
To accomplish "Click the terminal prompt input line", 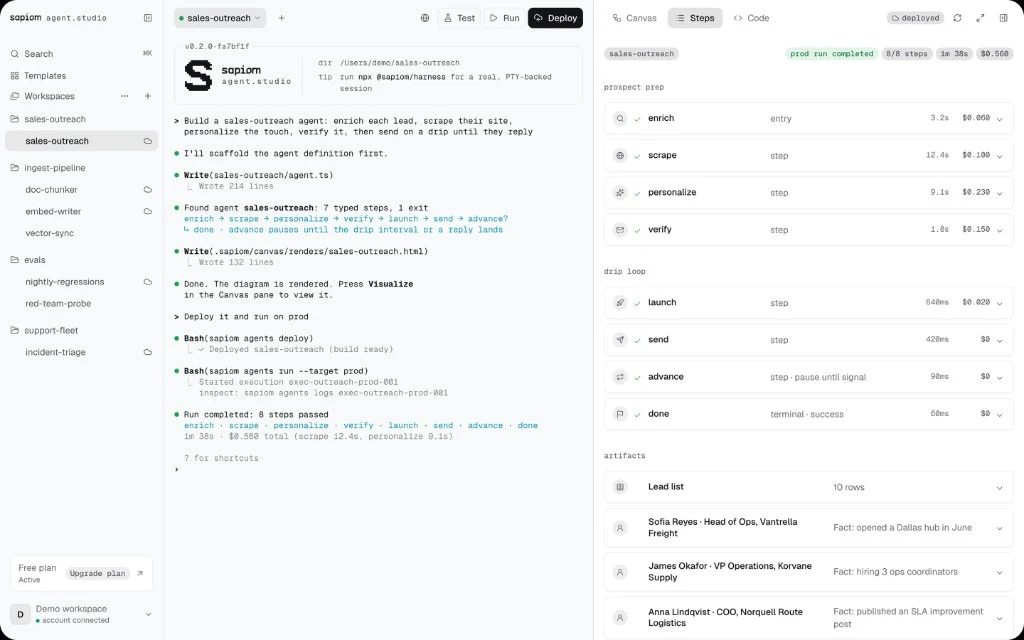I will [378, 470].
